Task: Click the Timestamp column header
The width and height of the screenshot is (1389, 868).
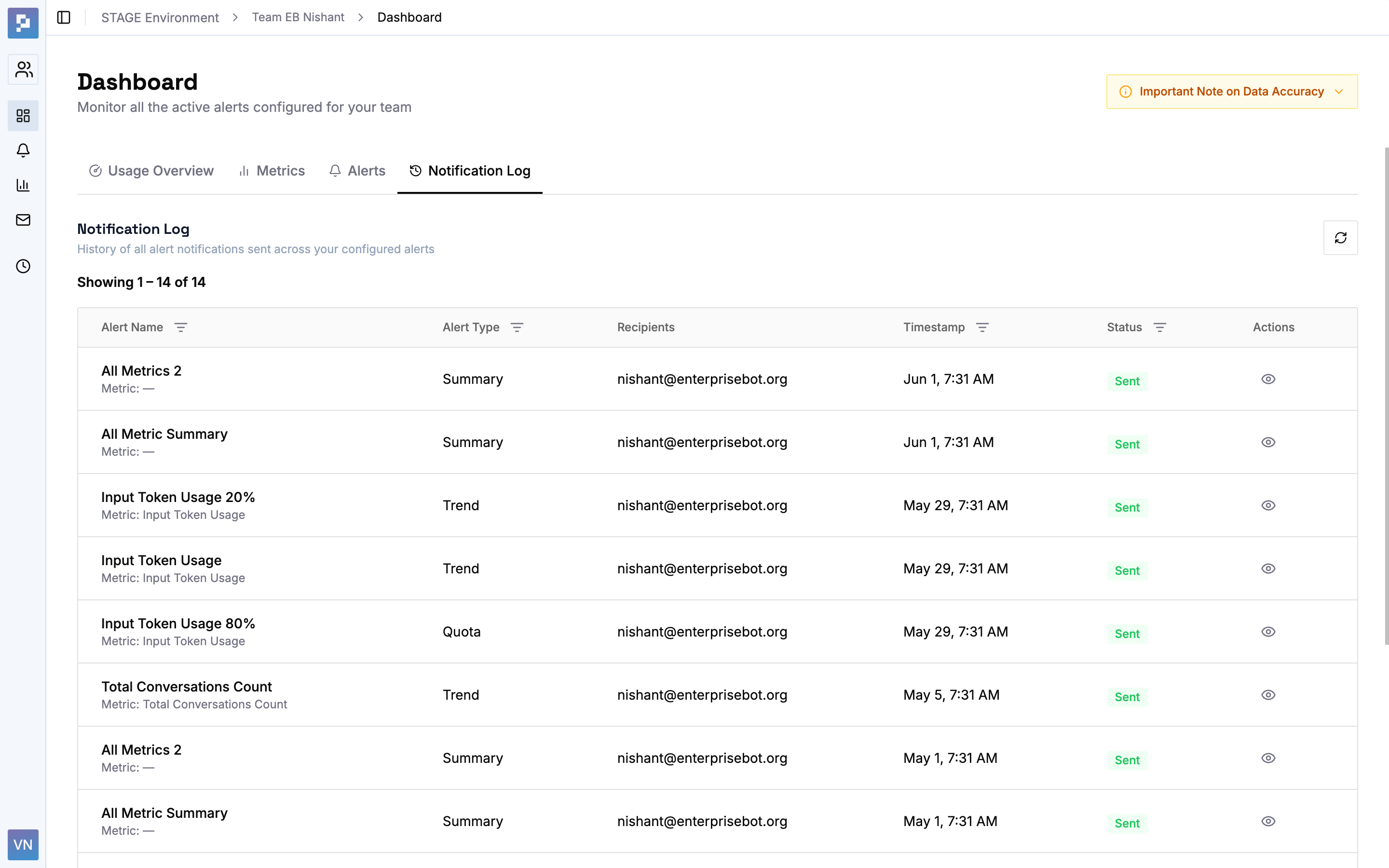Action: point(934,327)
